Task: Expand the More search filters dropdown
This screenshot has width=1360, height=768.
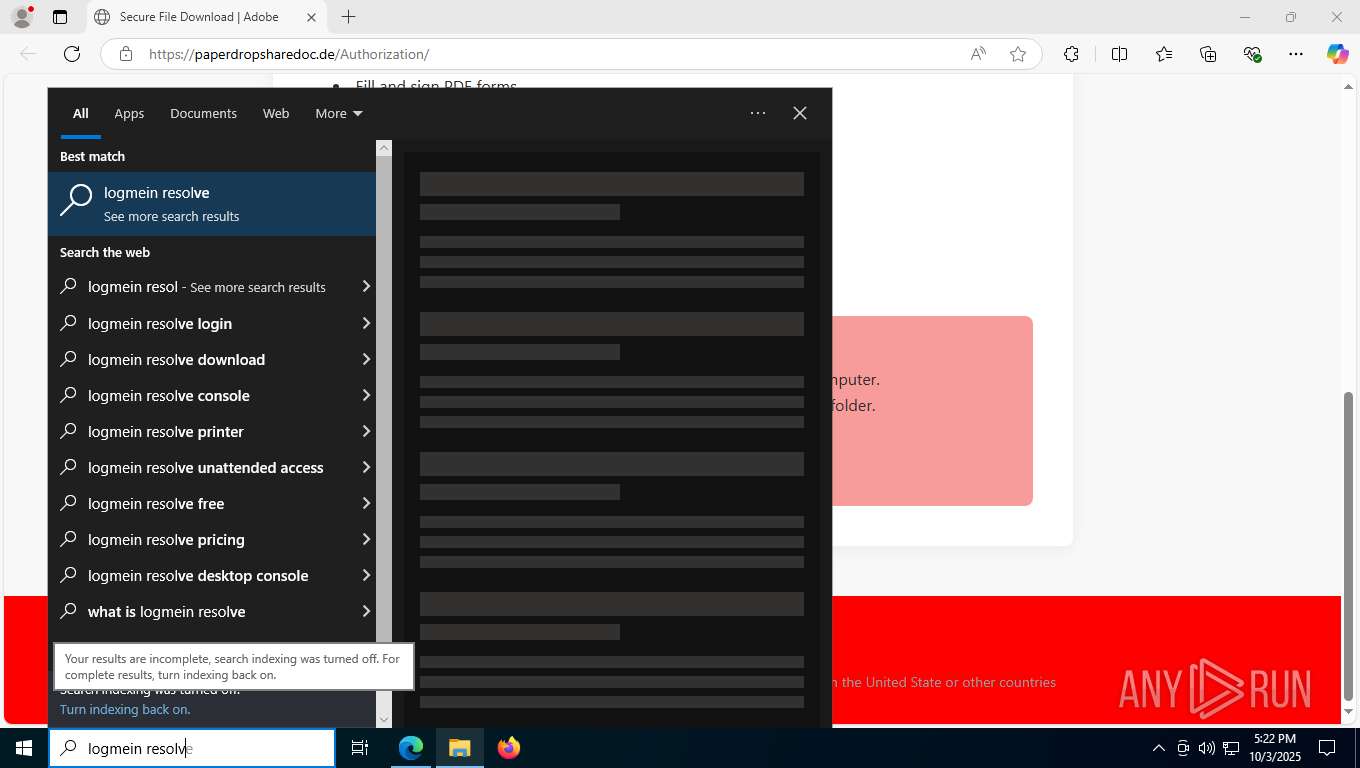Action: click(x=339, y=113)
